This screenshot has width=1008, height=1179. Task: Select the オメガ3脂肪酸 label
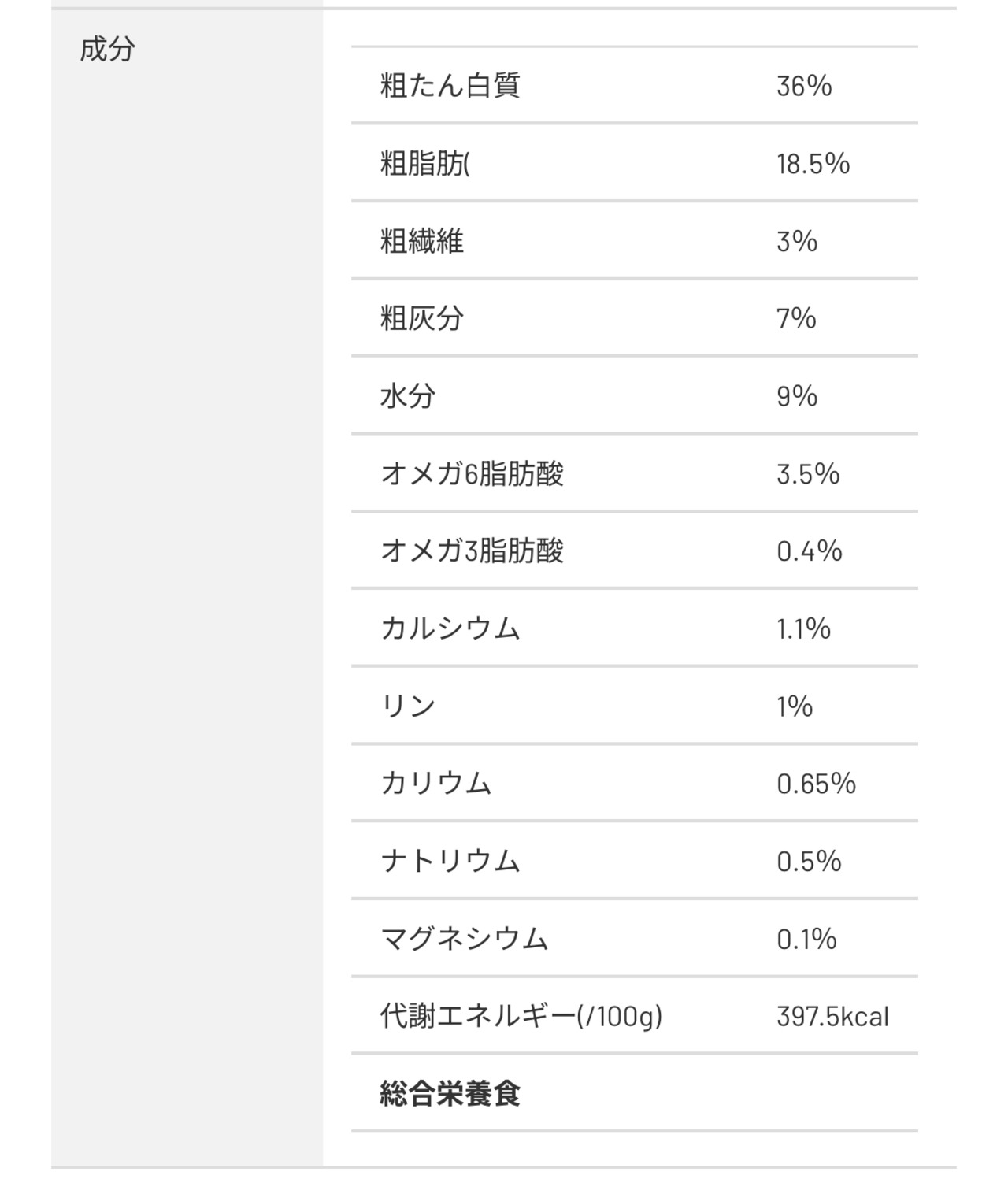[472, 551]
